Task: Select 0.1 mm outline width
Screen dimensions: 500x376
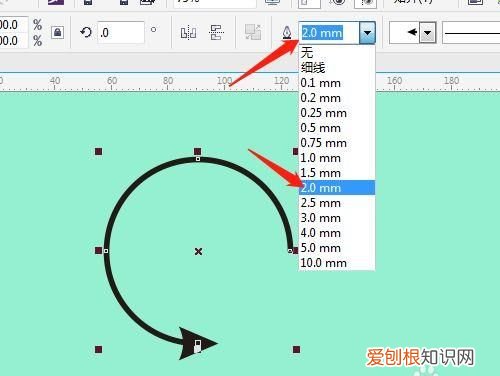Action: pyautogui.click(x=337, y=83)
